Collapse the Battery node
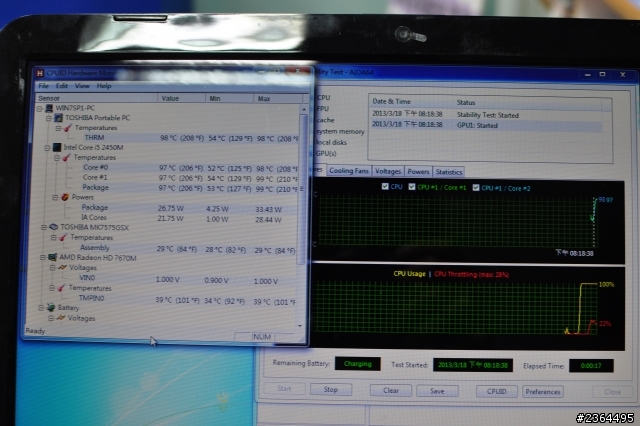 point(41,308)
